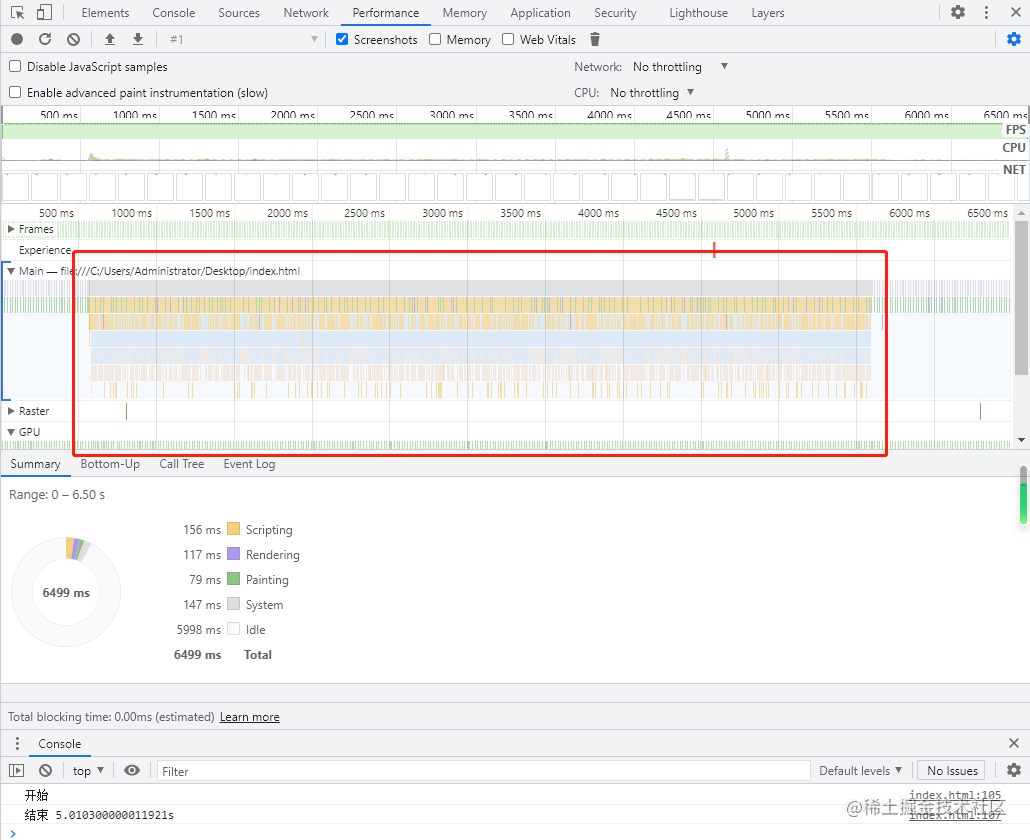1030x840 pixels.
Task: Click the trash collect garbage icon
Action: [x=595, y=39]
